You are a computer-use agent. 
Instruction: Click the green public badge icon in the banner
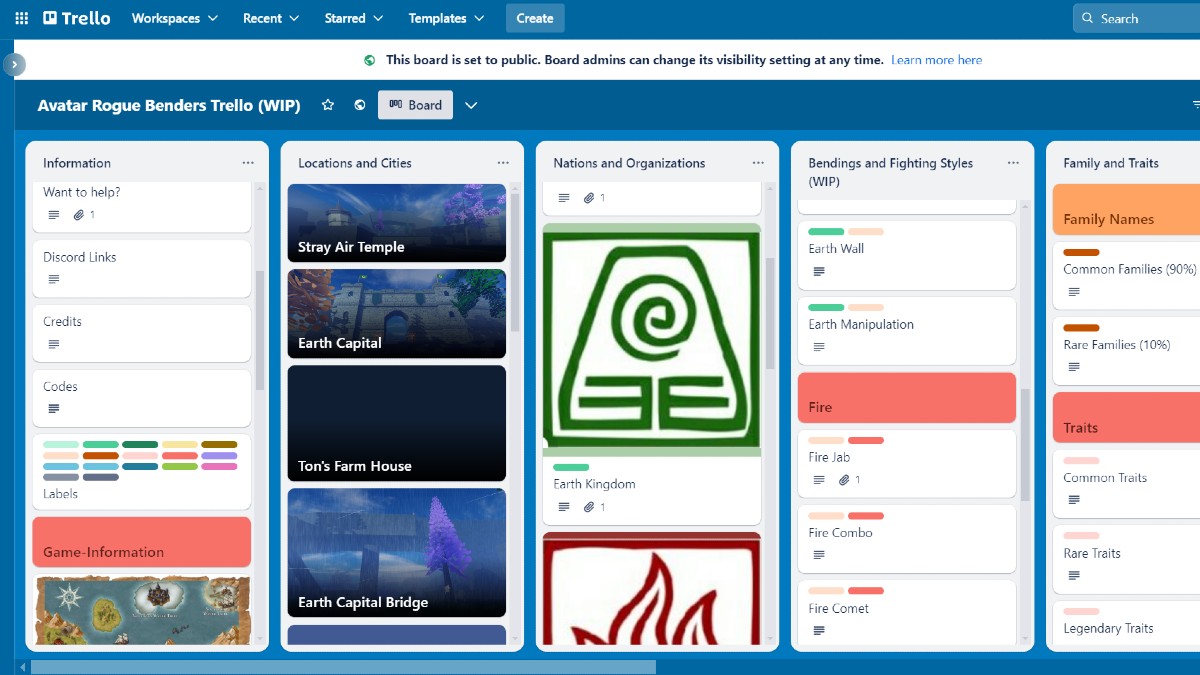click(x=370, y=60)
